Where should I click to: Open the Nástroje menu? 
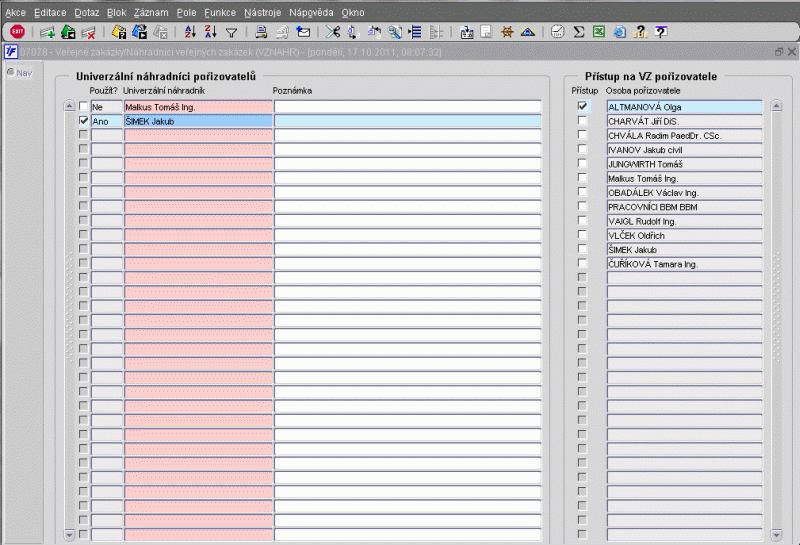[262, 12]
